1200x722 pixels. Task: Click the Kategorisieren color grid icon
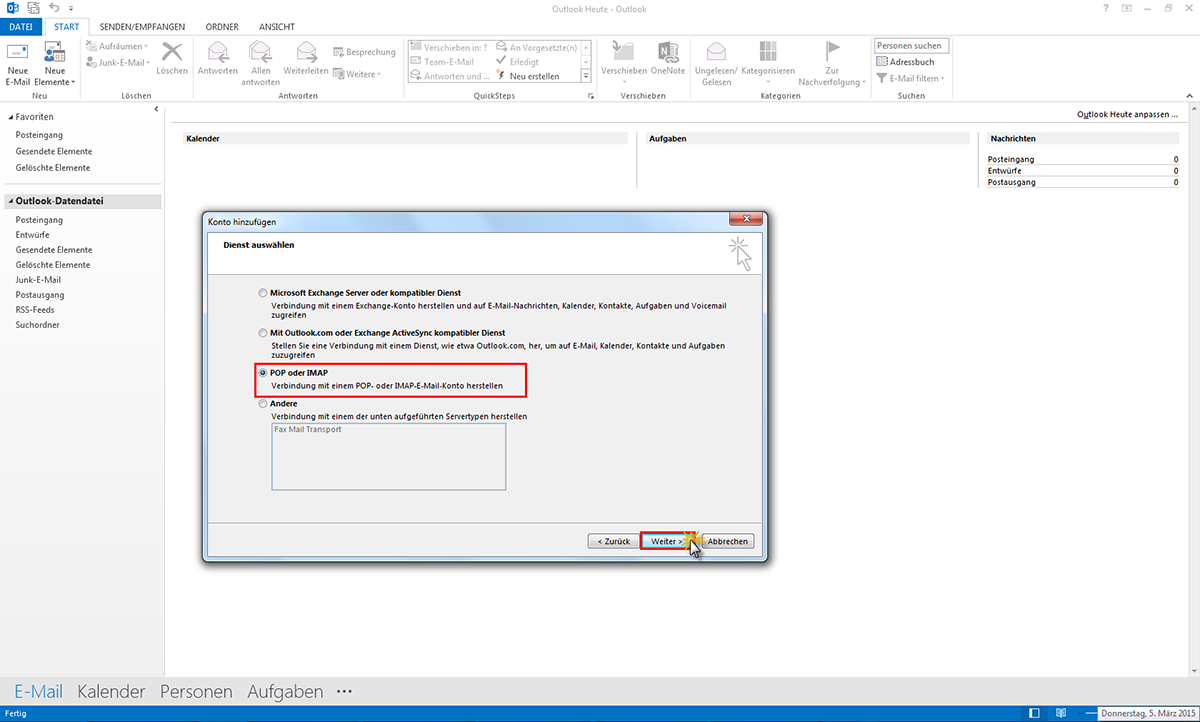point(768,52)
